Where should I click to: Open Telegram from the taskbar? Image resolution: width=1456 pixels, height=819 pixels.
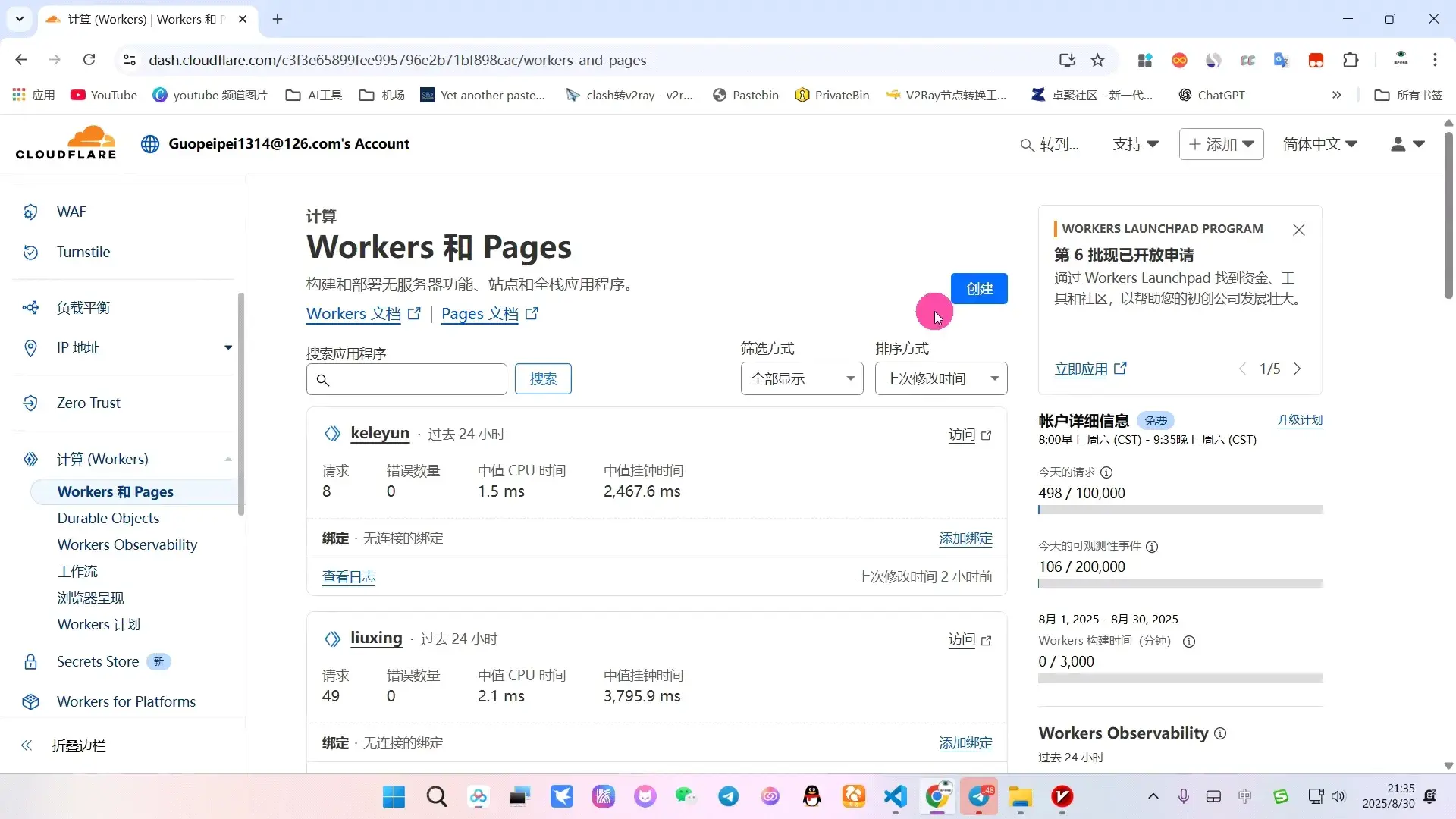[728, 796]
